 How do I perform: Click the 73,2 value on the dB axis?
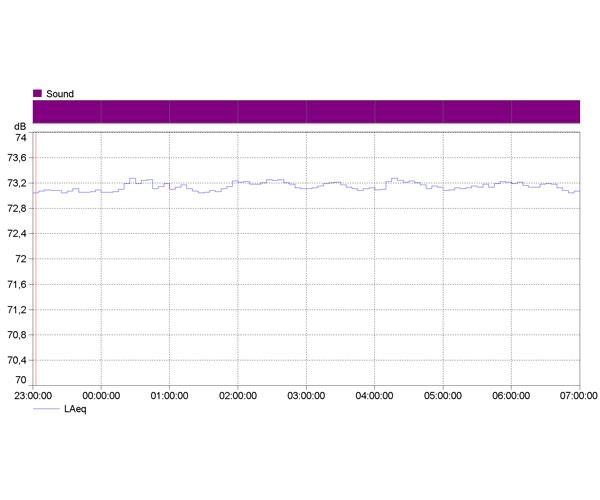point(16,184)
